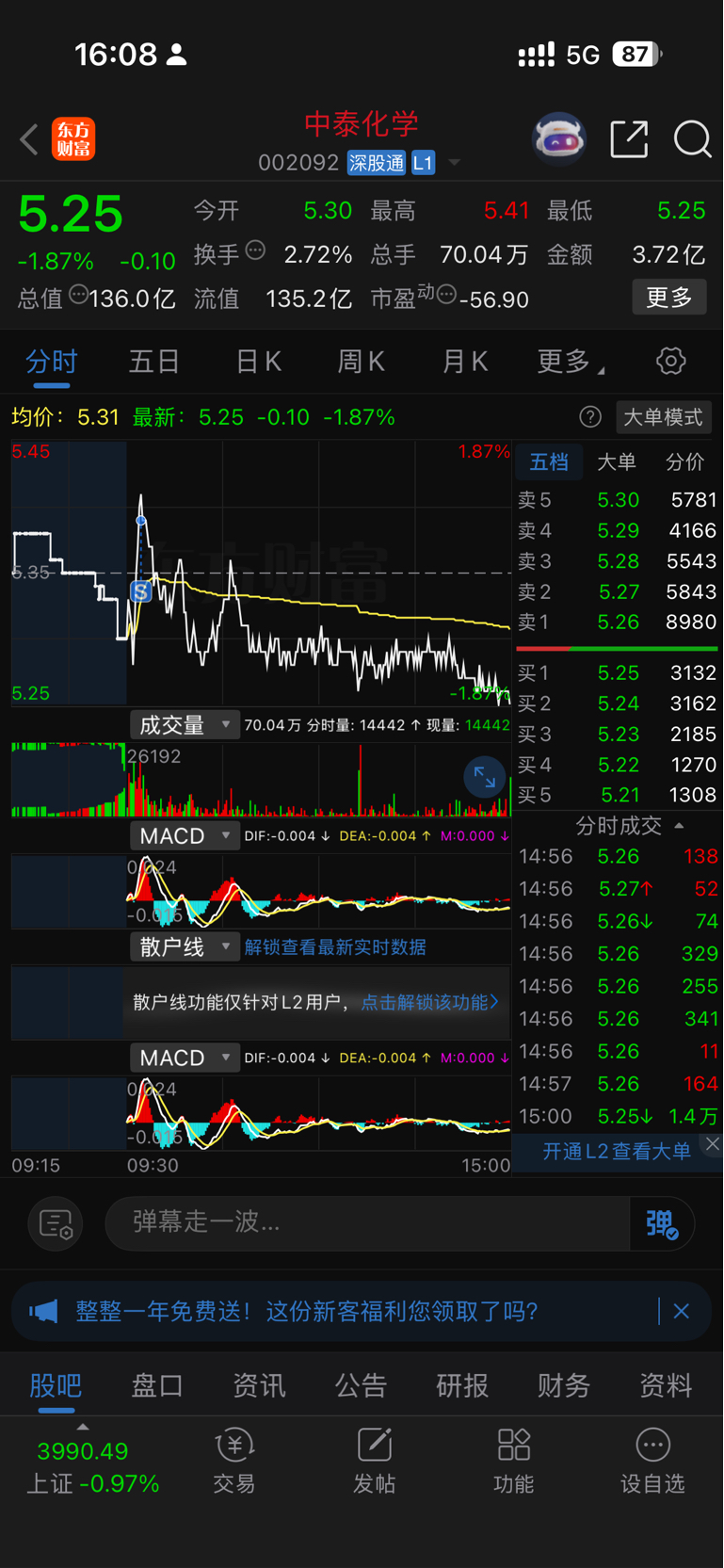
Task: Tap the 深股通 badge
Action: tap(377, 163)
